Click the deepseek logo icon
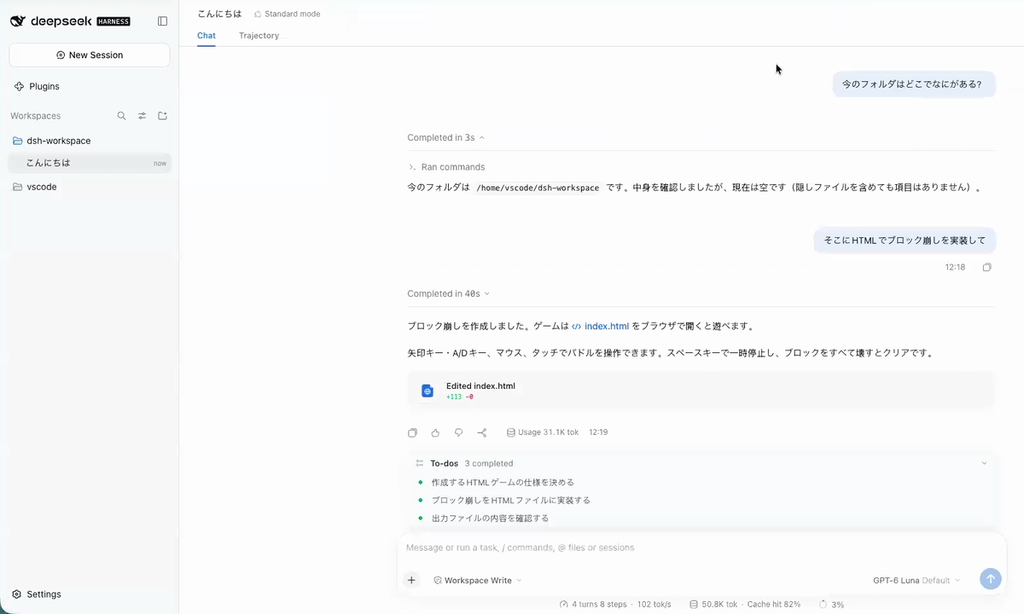The height and width of the screenshot is (614, 1024). click(x=18, y=21)
